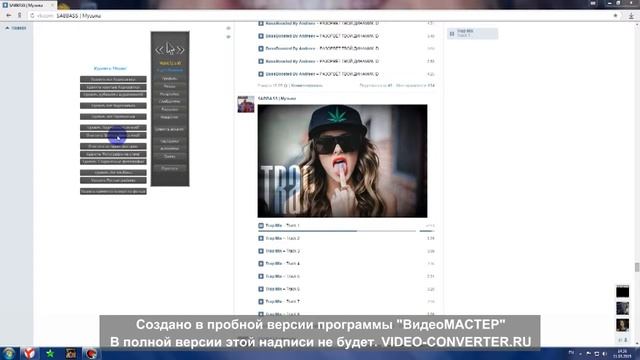Screen dimensions: 640x360
Task: Click the Trap Mix – Track 4 title
Action: click(282, 264)
